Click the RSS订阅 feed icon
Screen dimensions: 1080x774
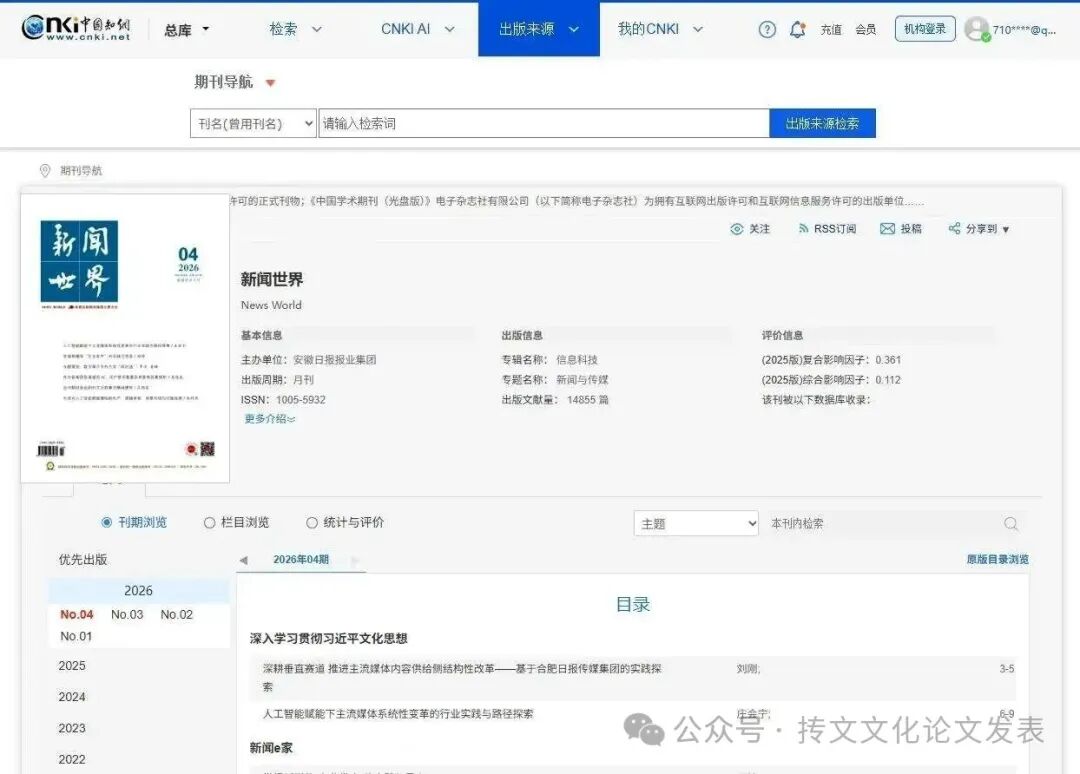[x=803, y=229]
